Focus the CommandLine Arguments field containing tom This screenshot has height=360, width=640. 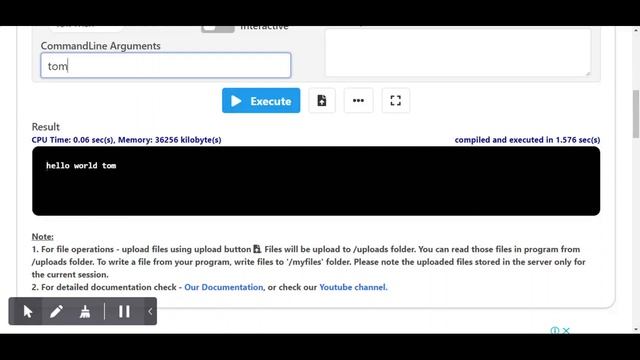click(166, 65)
